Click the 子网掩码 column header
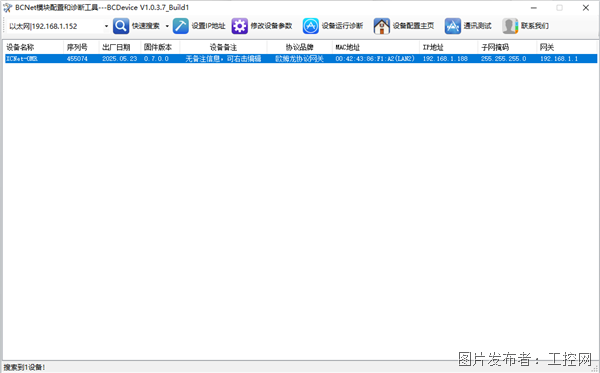This screenshot has width=600, height=373. point(507,47)
